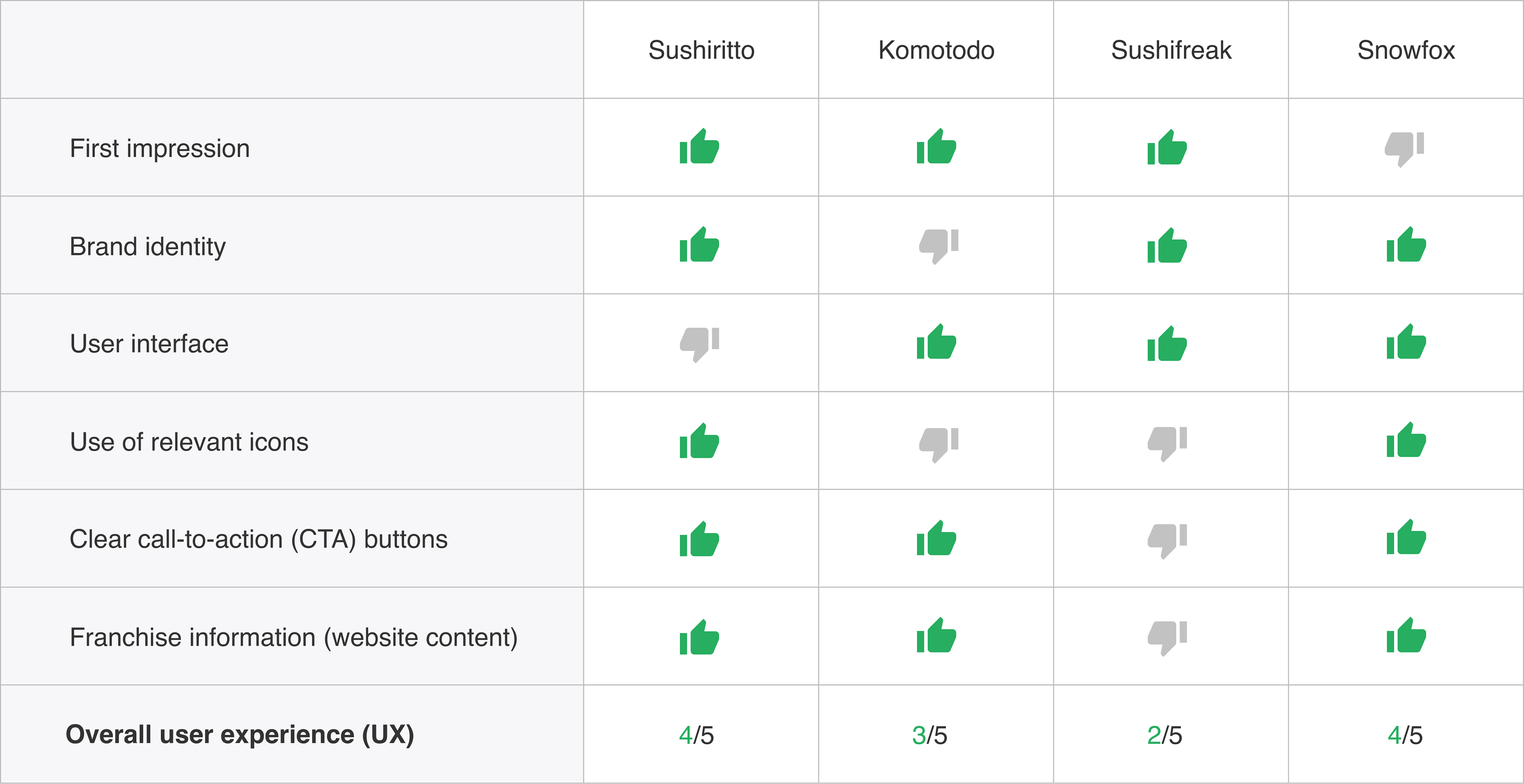Click Sushifreak's CTA buttons thumbs-down icon
The width and height of the screenshot is (1524, 784).
[x=1167, y=541]
